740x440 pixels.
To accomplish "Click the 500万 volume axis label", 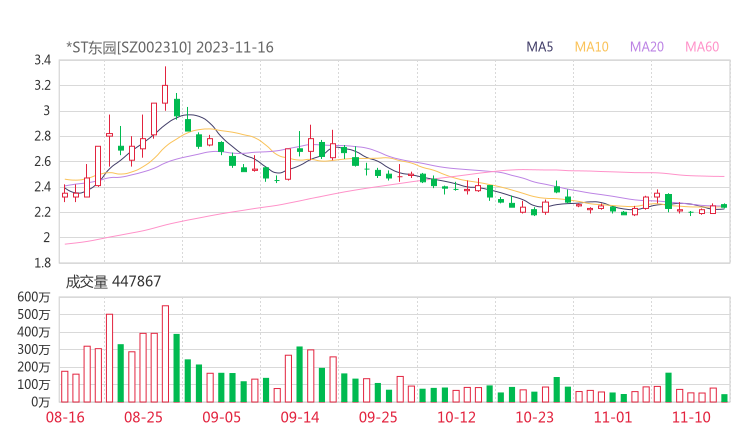I will (x=34, y=314).
